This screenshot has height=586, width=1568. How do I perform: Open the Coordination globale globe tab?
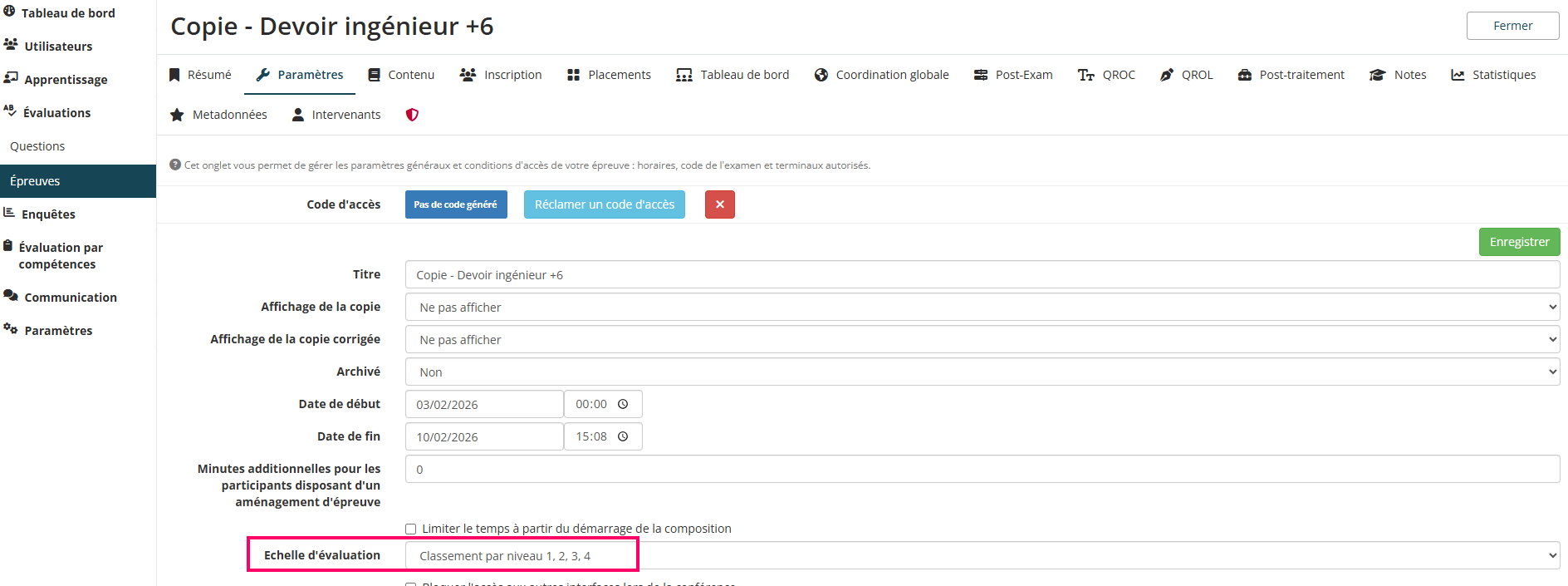click(x=881, y=75)
